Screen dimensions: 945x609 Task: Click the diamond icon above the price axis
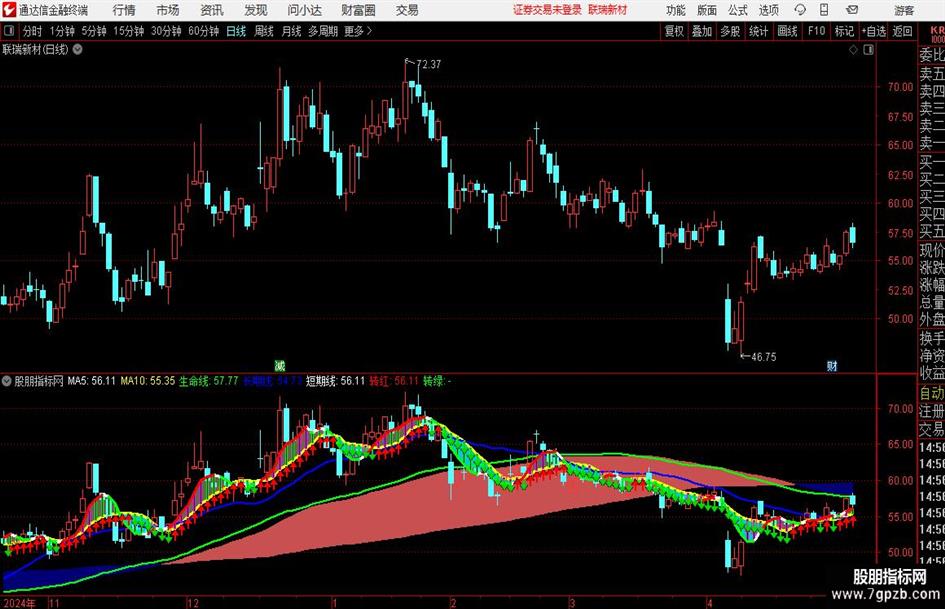click(853, 50)
